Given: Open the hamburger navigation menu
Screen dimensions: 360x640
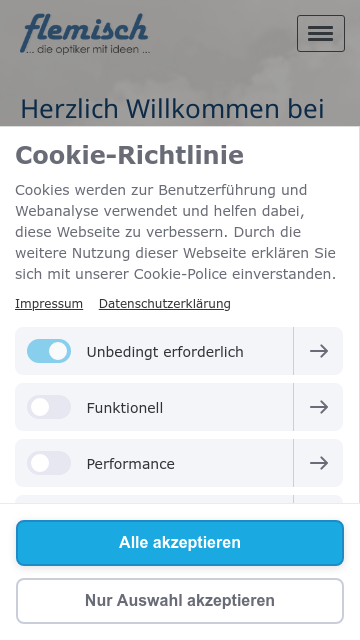Looking at the screenshot, I should pyautogui.click(x=320, y=33).
